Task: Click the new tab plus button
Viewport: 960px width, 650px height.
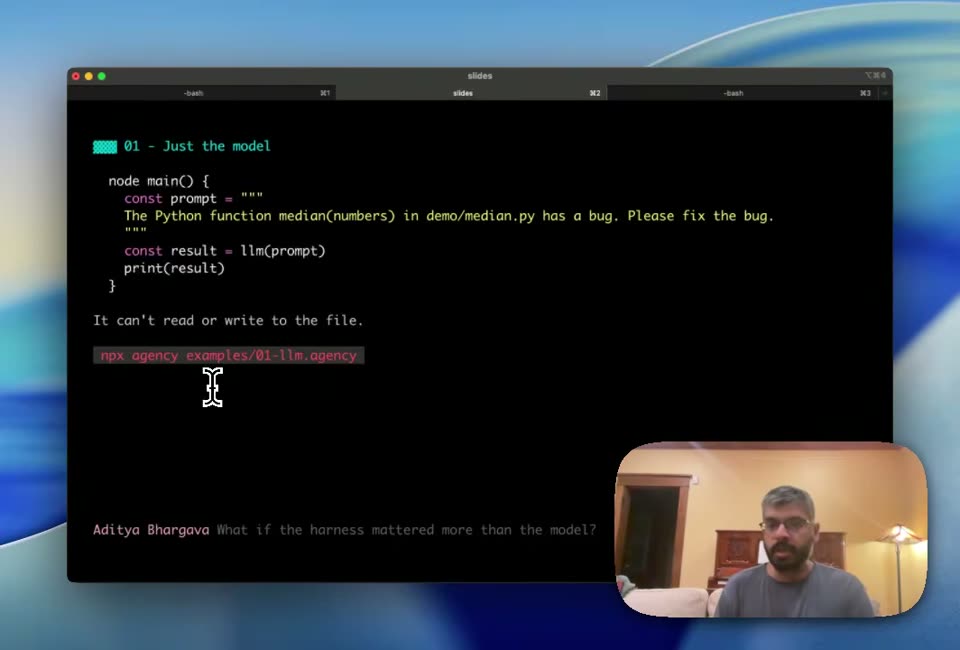Action: pyautogui.click(x=885, y=93)
